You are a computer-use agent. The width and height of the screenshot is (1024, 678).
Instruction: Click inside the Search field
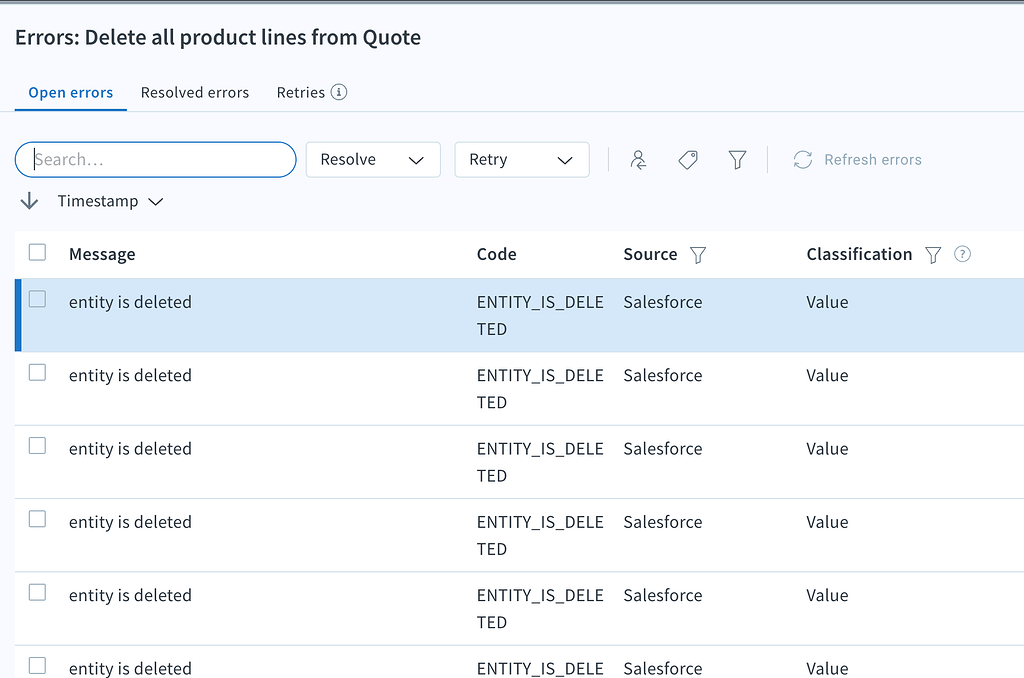(x=155, y=159)
